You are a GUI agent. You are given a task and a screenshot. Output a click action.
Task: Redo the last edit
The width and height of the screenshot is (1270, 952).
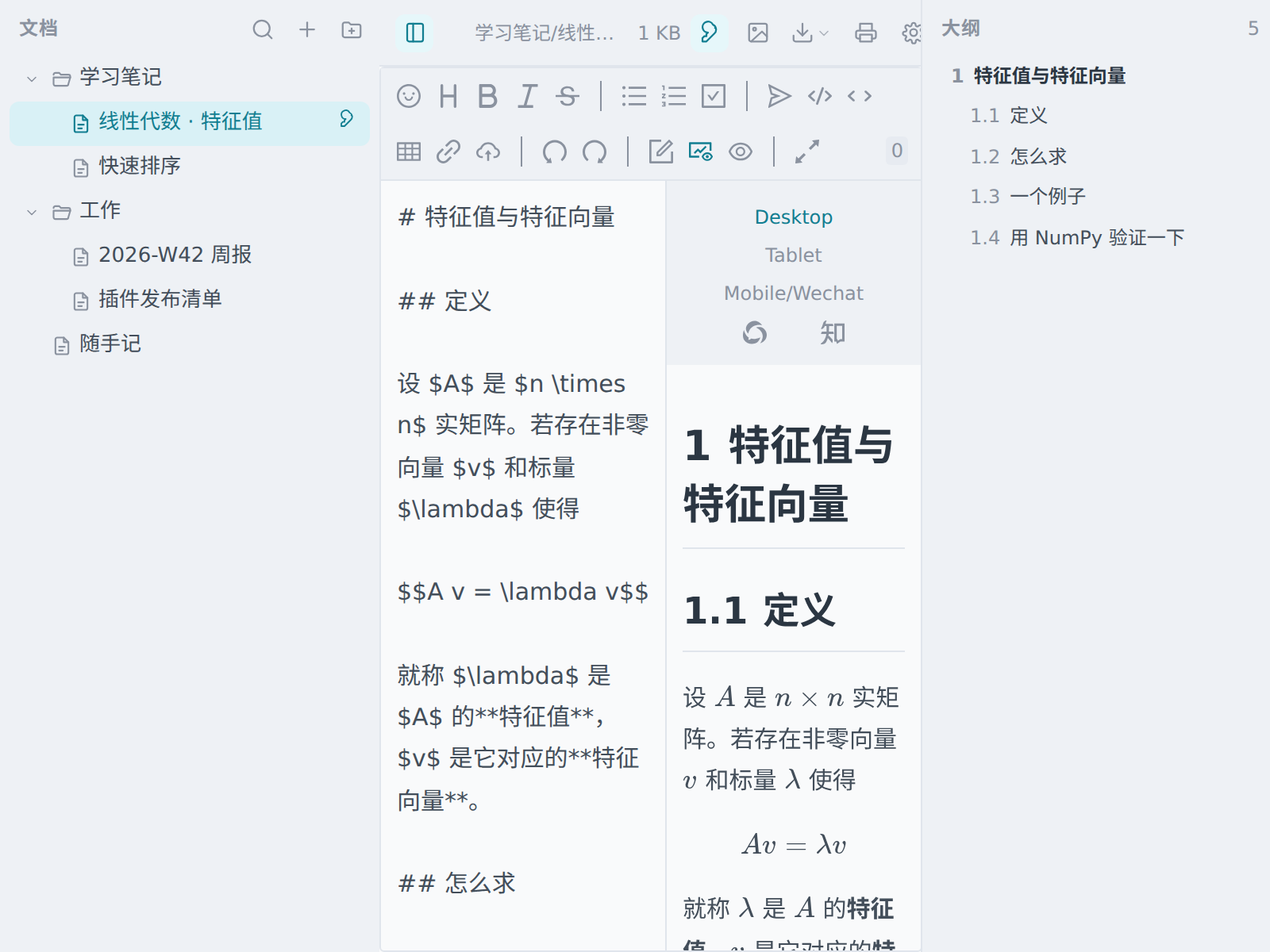[595, 152]
